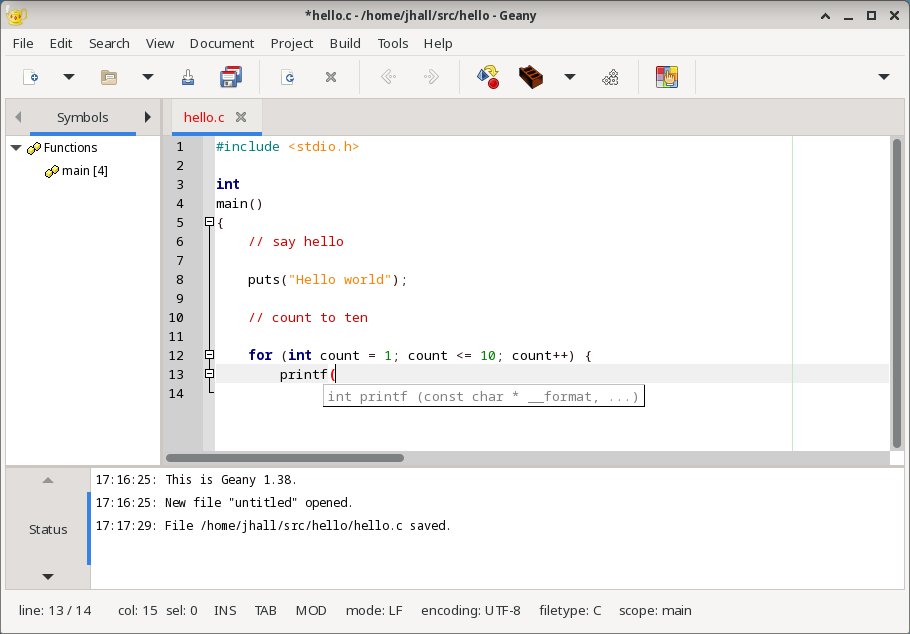Screen dimensions: 910x634
Task: Close the current file via toolbar X icon
Action: (330, 77)
